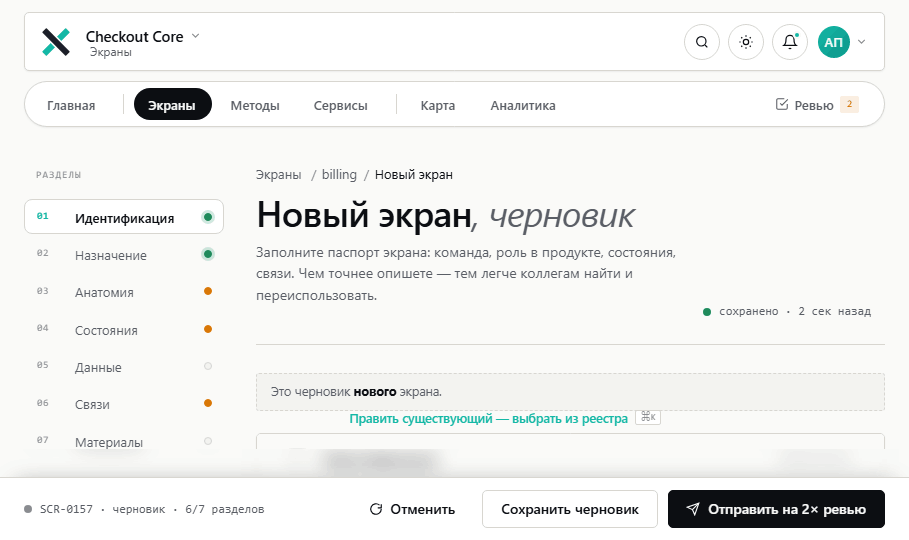Click the empty status dot of Данные

(208, 366)
